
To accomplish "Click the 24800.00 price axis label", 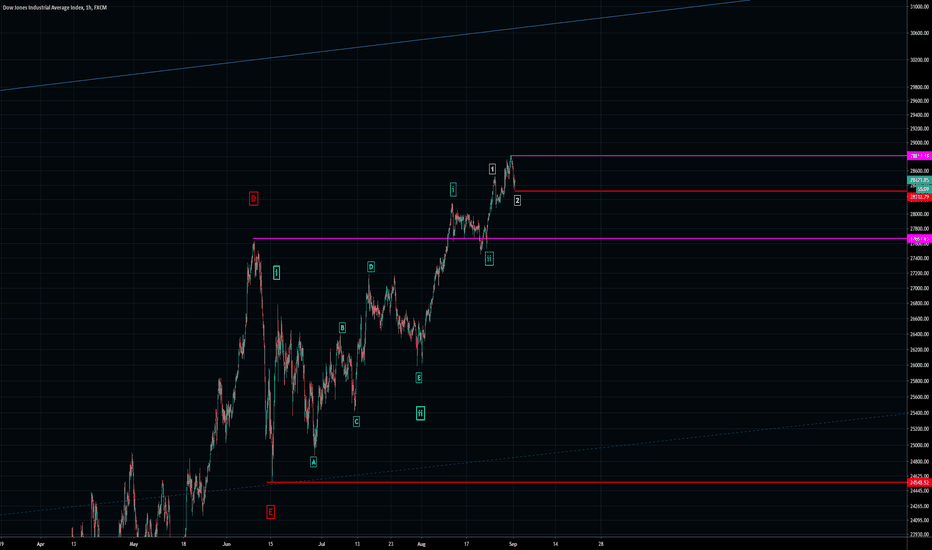I will pyautogui.click(x=920, y=461).
